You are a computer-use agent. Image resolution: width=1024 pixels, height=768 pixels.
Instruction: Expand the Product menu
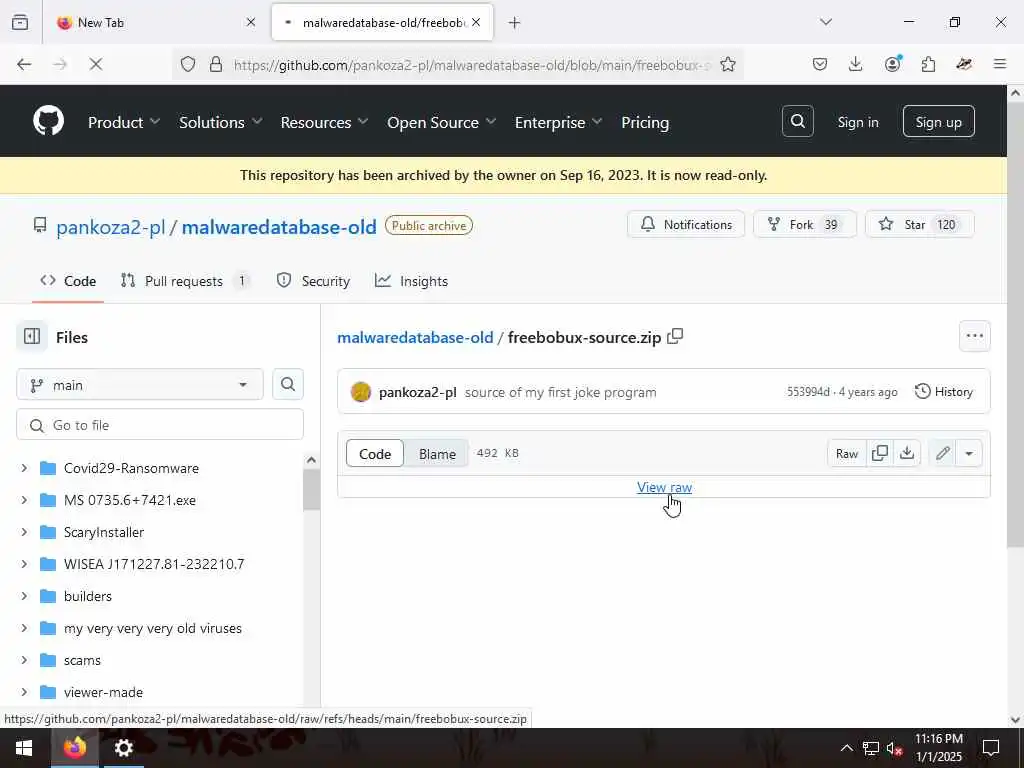[x=124, y=122]
